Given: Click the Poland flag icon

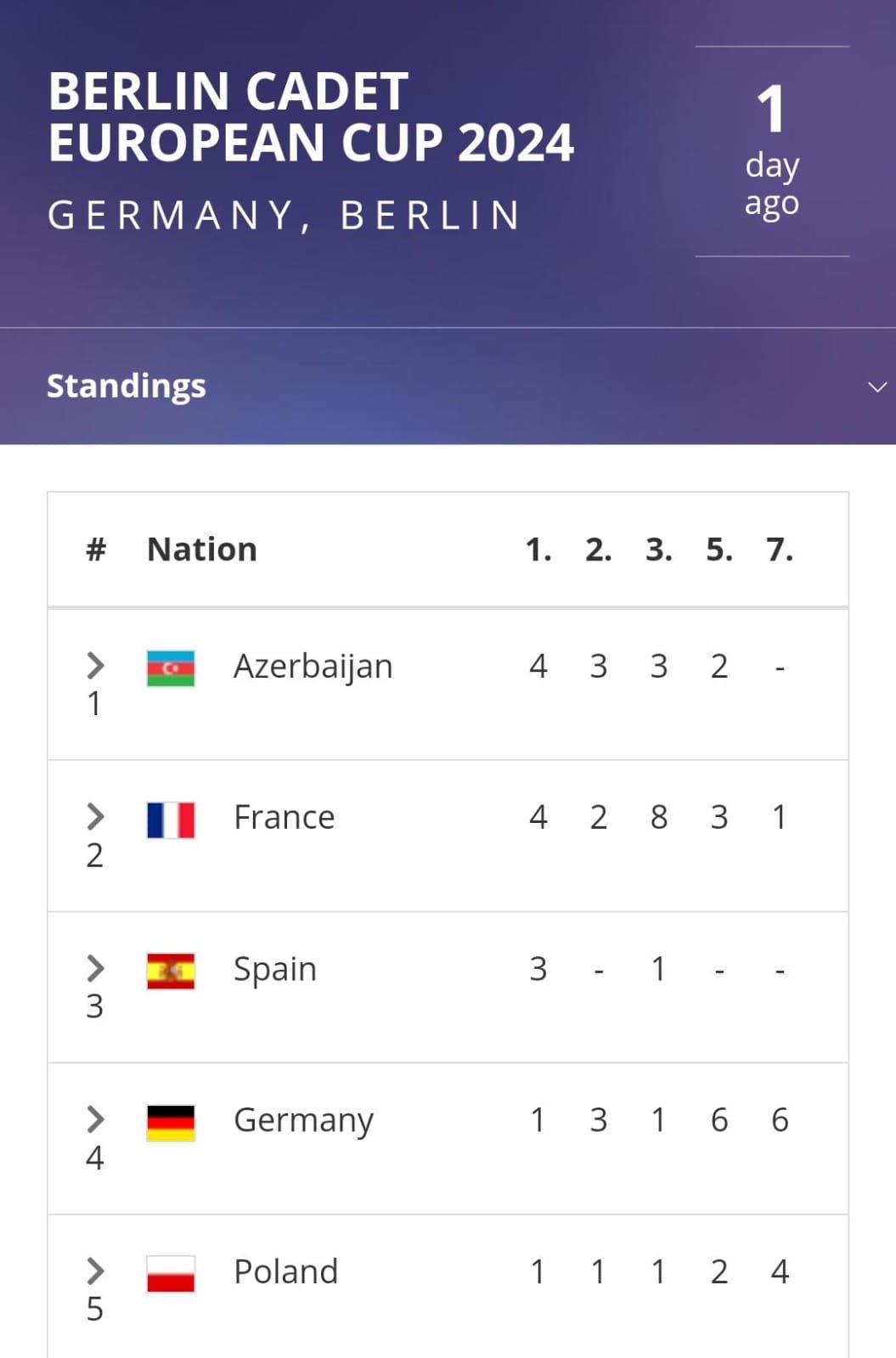Looking at the screenshot, I should [x=171, y=1273].
